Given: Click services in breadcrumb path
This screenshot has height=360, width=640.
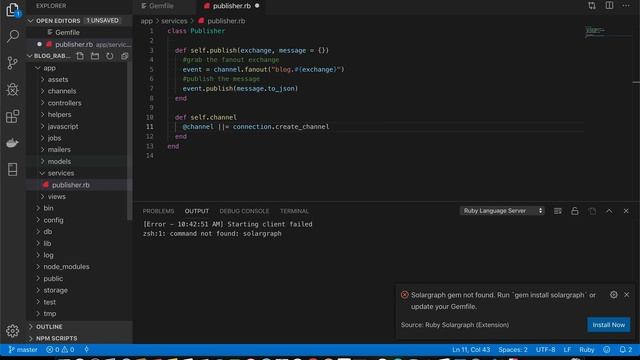Looking at the screenshot, I should (x=174, y=21).
